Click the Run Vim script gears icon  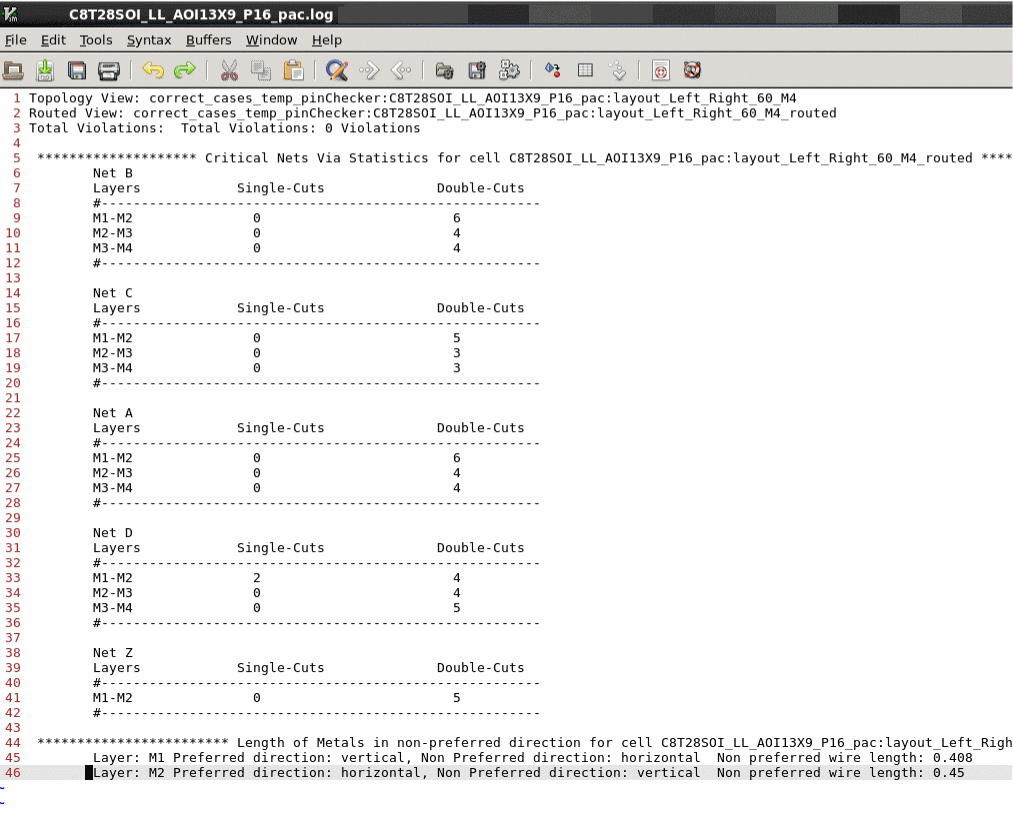click(509, 70)
